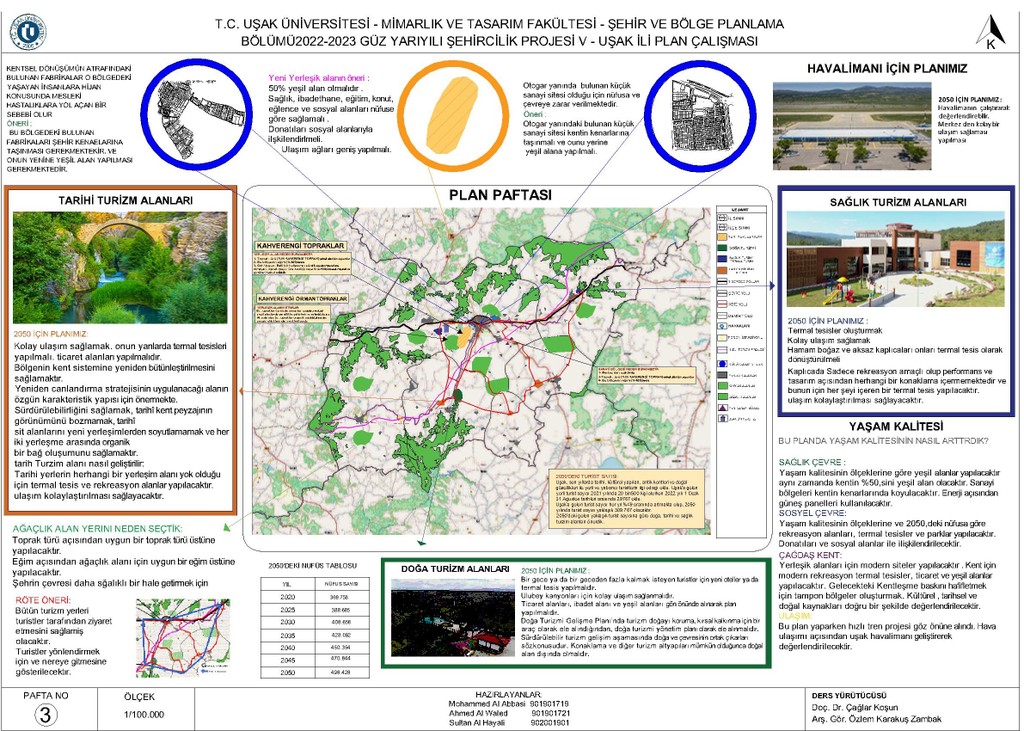Click the blue circle symbol in the legend
The height and width of the screenshot is (731, 1024).
pos(722,364)
